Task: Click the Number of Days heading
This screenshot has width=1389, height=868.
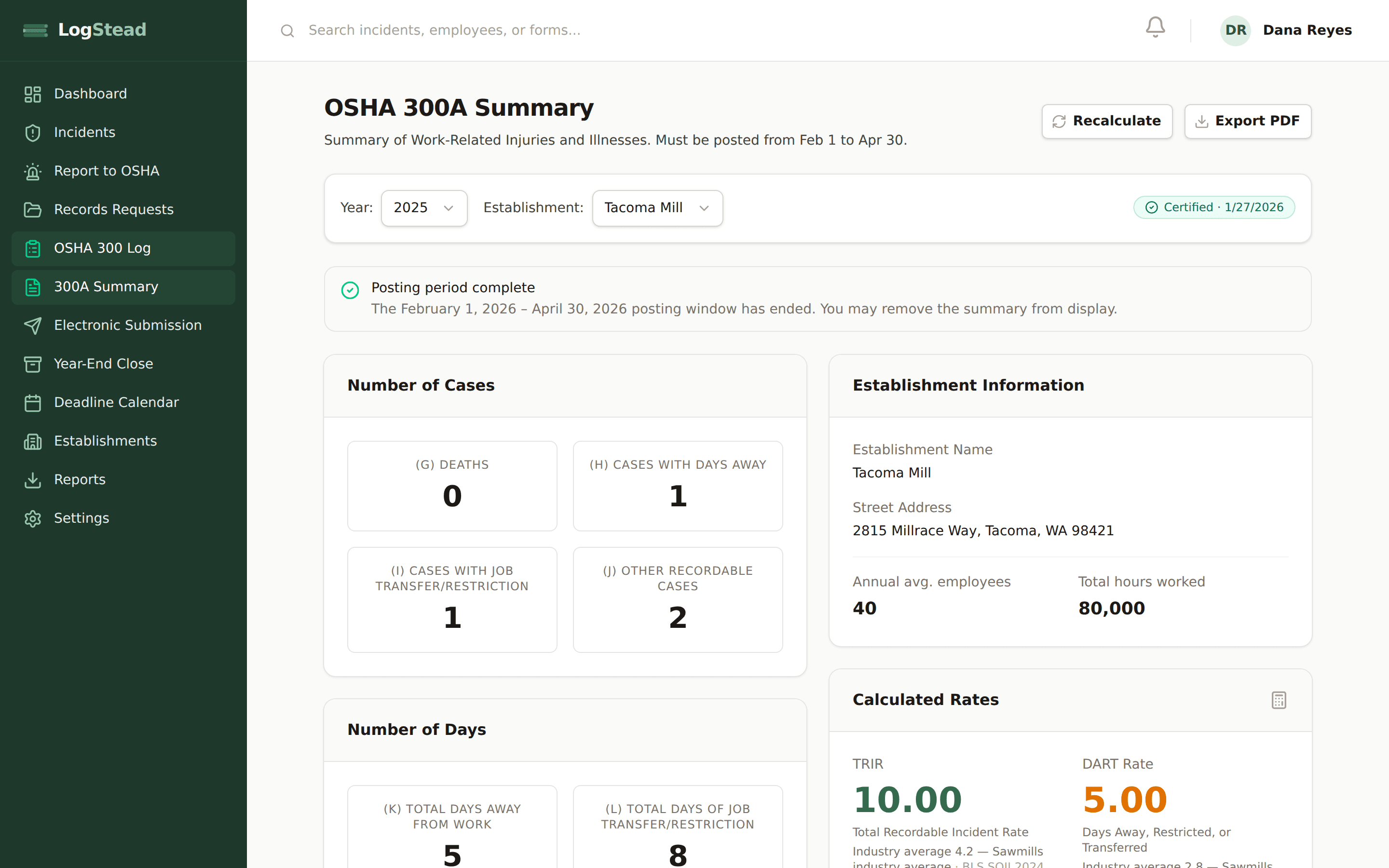Action: point(417,730)
